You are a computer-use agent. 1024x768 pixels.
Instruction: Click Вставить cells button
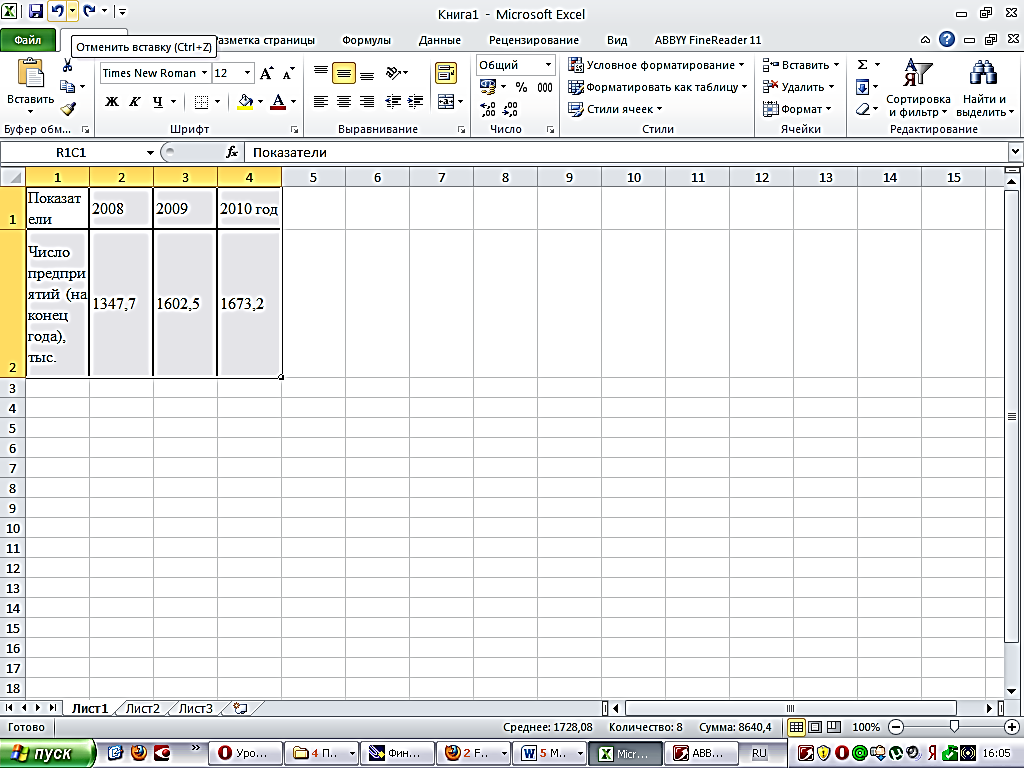tap(801, 65)
